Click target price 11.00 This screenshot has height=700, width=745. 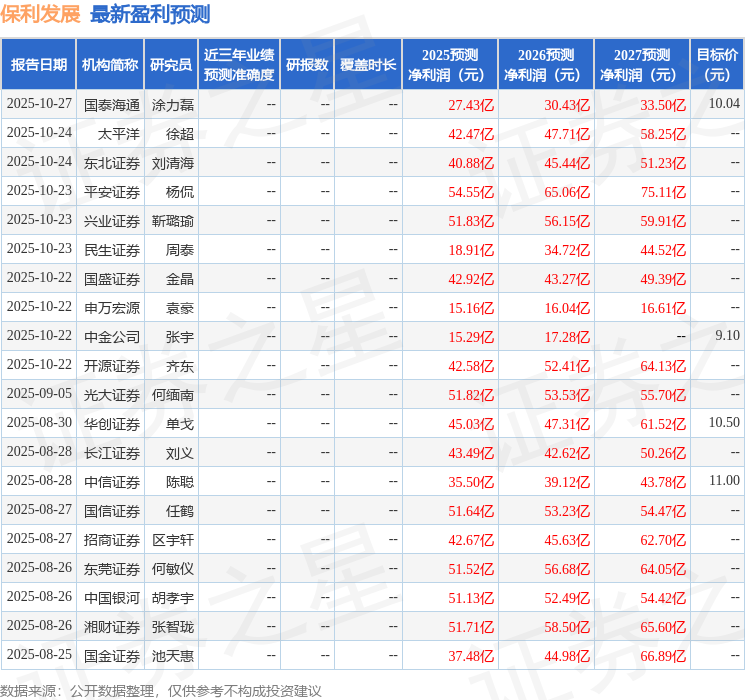724,480
